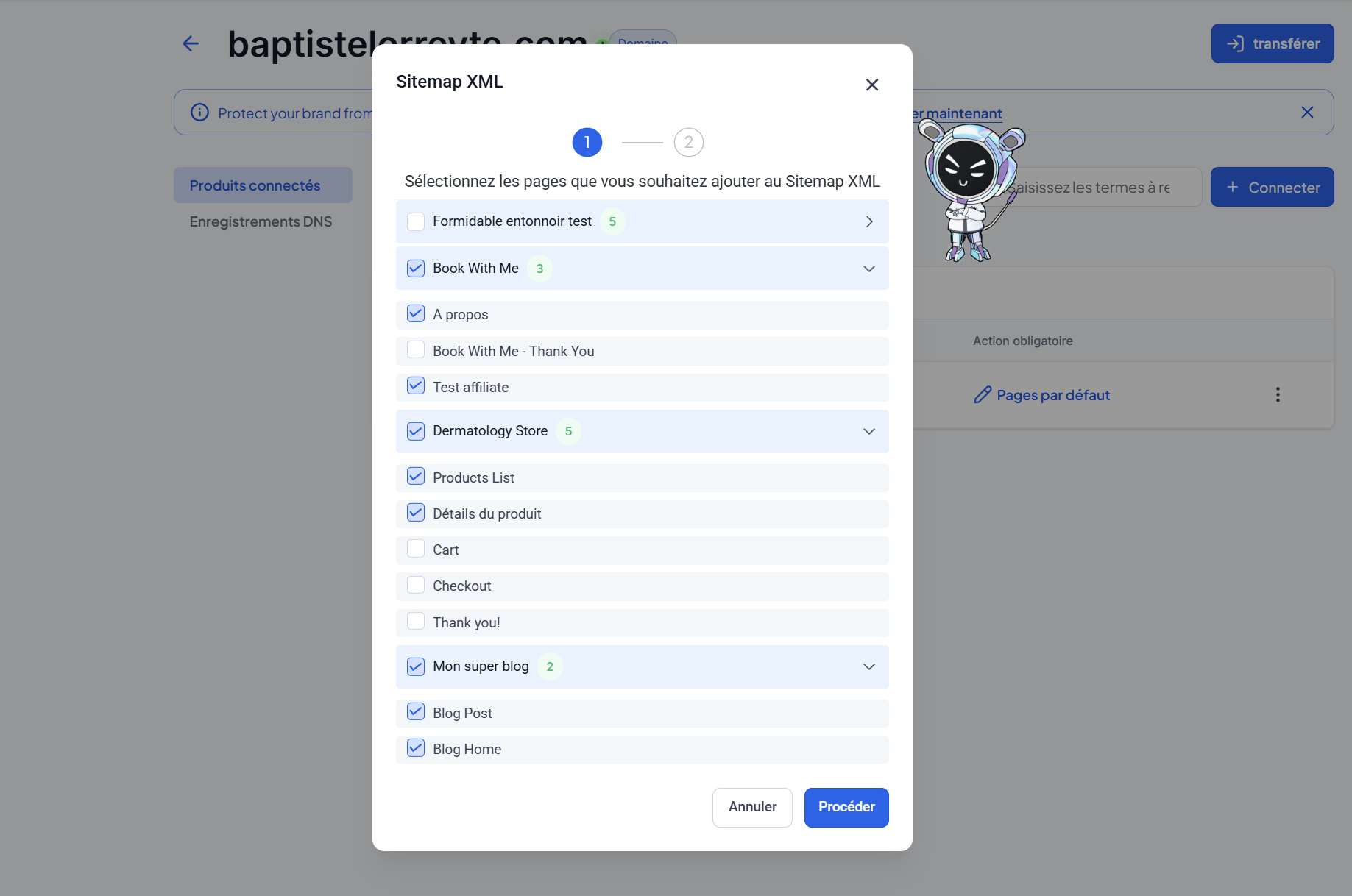This screenshot has width=1352, height=896.
Task: Select the Produits connectés tab
Action: click(x=255, y=185)
